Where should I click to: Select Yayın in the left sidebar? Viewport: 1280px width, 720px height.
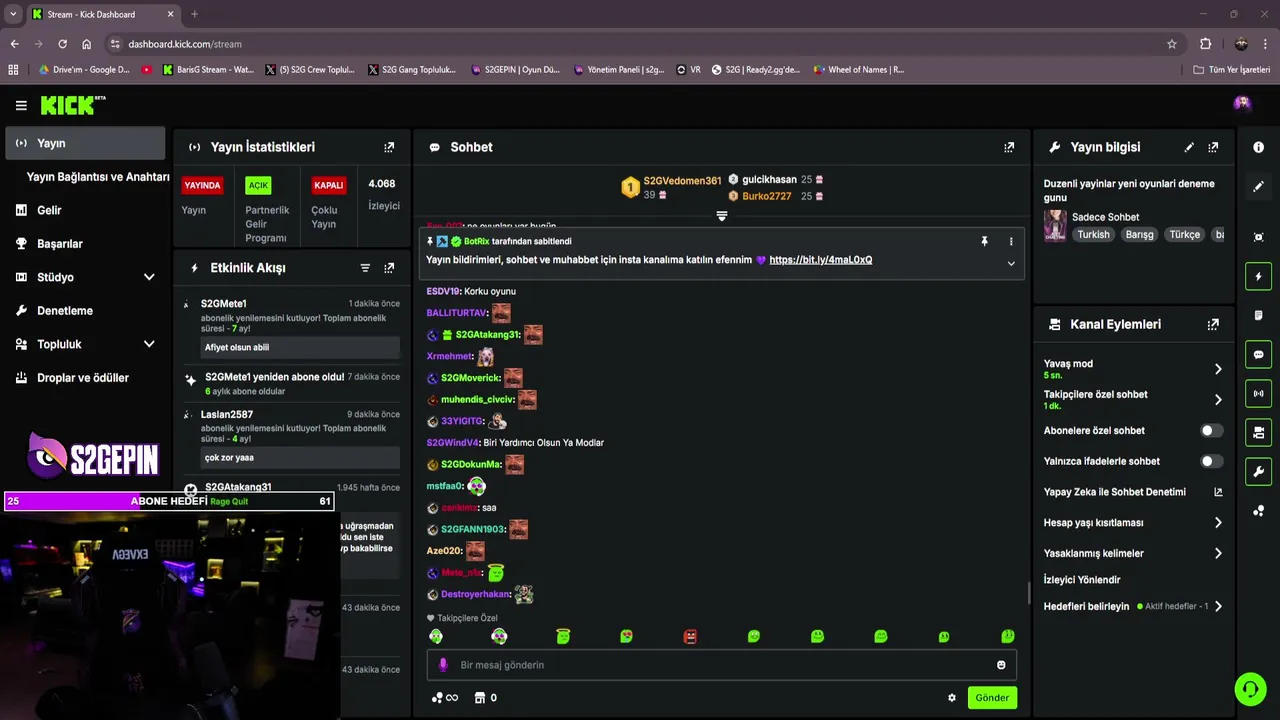[86, 143]
